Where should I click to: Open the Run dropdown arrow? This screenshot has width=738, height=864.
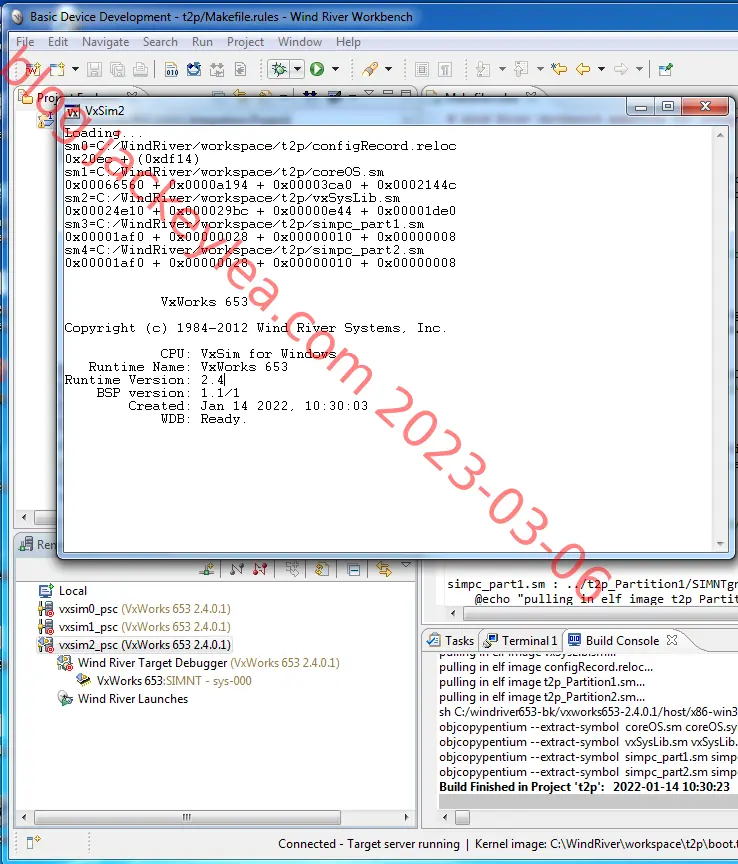(335, 69)
